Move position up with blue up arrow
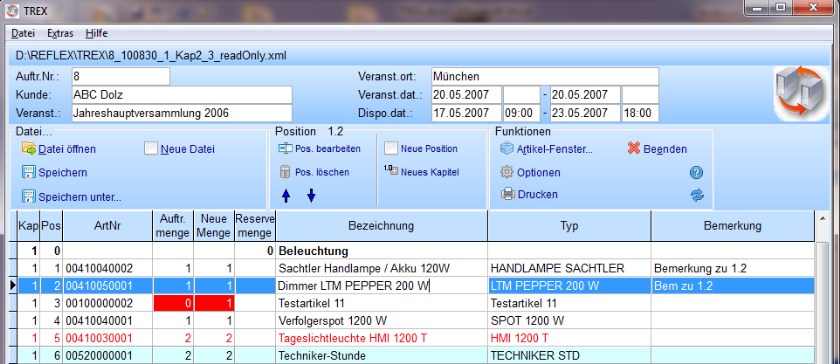Screen dimensions: 840x364 click(286, 196)
